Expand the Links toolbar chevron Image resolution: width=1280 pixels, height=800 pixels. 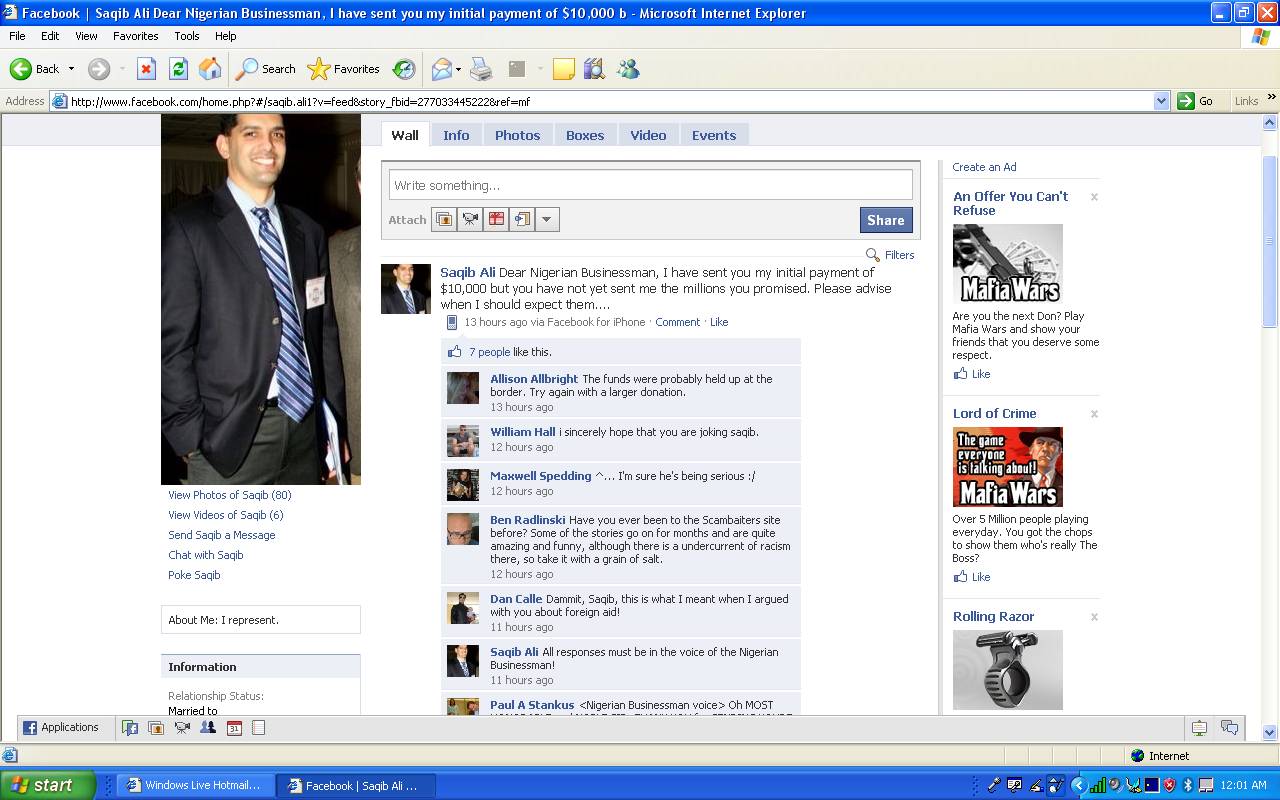(1271, 98)
